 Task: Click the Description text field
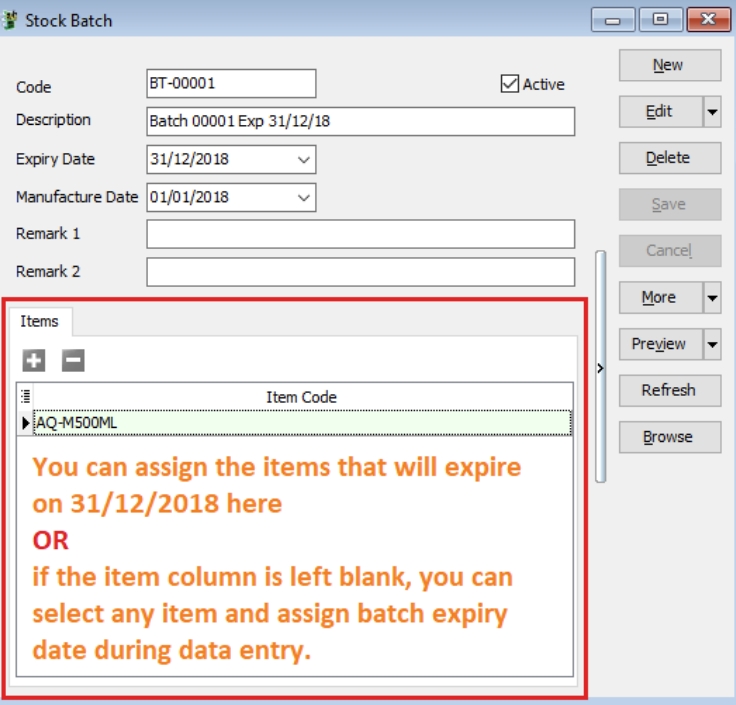[x=360, y=121]
